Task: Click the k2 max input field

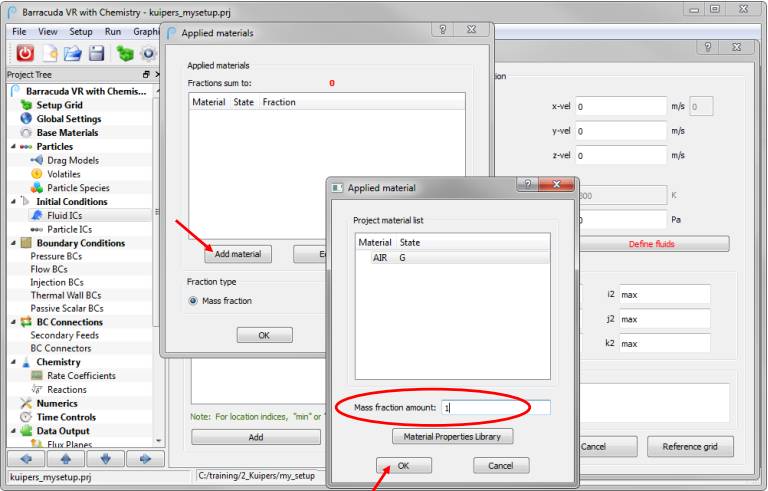Action: pyautogui.click(x=665, y=344)
